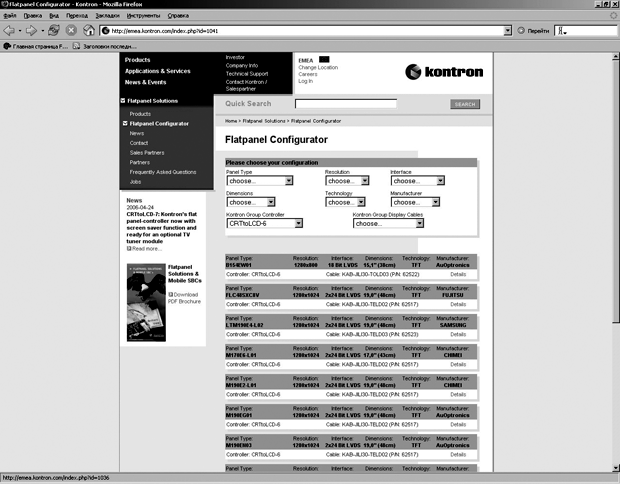Click the browser address bar
620x484 pixels.
pos(305,31)
